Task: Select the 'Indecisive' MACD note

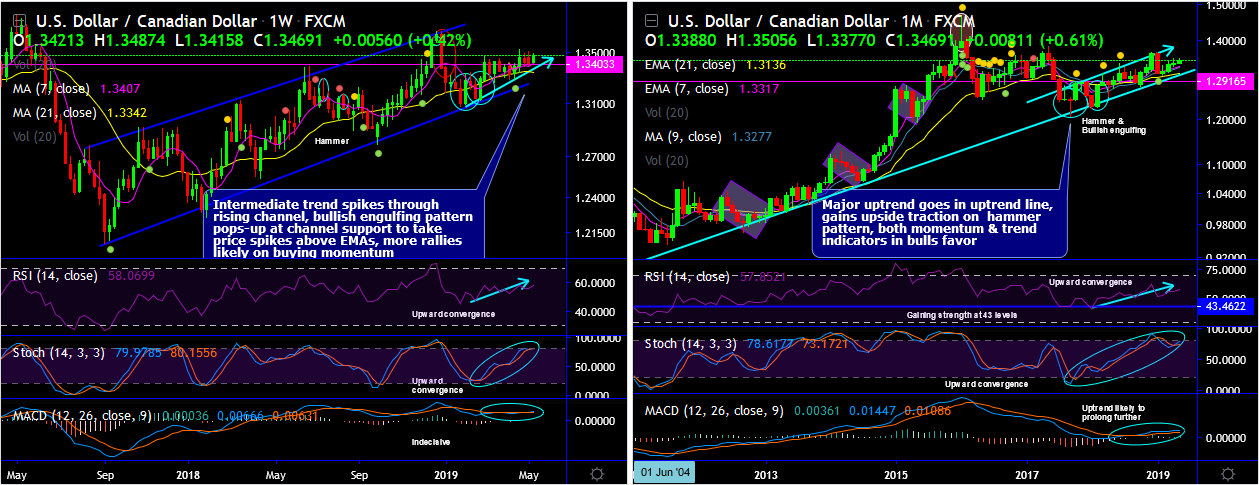Action: 430,441
